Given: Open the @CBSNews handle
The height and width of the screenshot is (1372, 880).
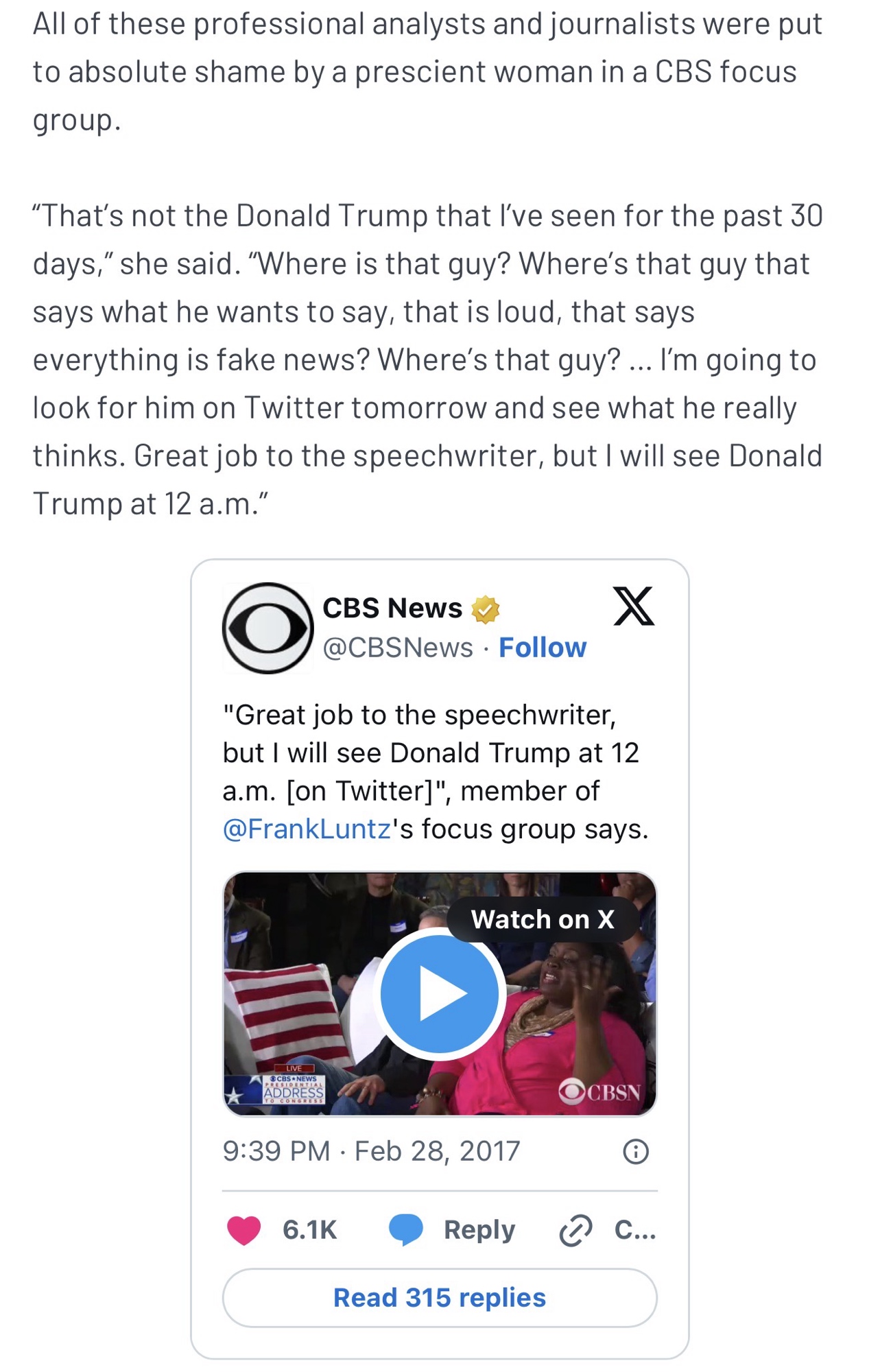Looking at the screenshot, I should (398, 648).
